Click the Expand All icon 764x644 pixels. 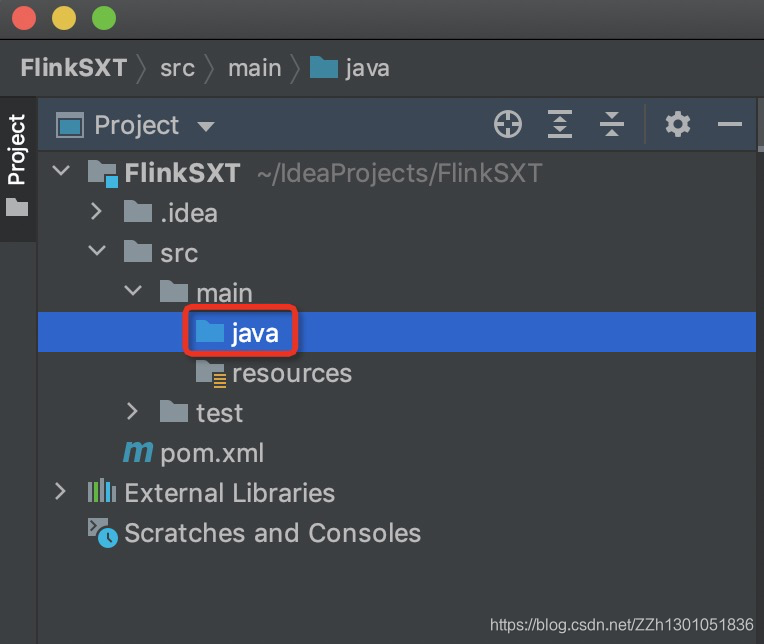[560, 124]
